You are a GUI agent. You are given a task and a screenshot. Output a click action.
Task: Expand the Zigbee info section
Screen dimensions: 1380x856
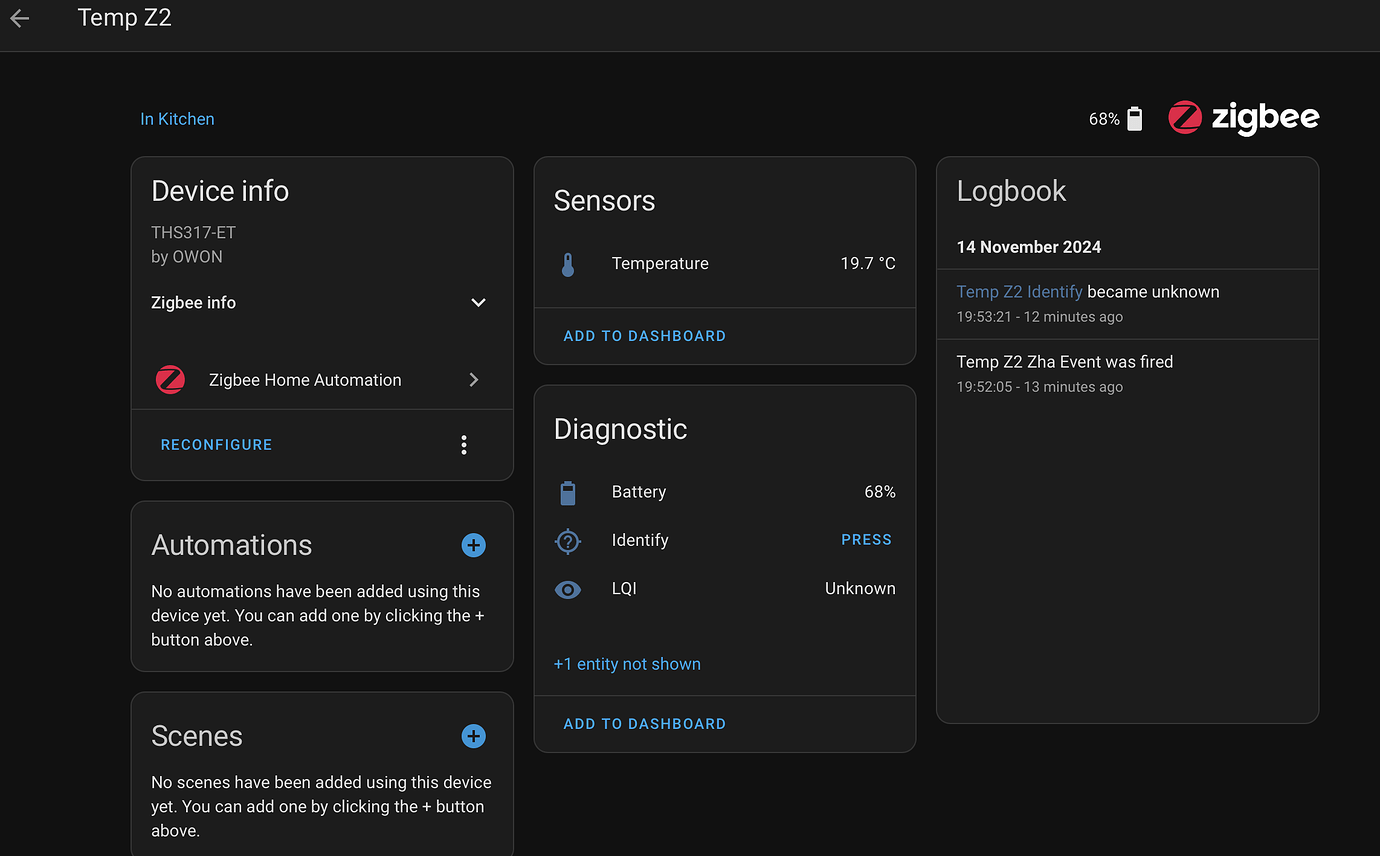pos(478,303)
